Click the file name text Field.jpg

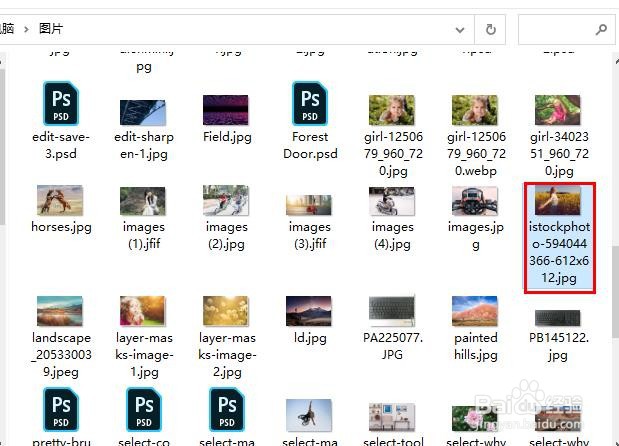pos(227,137)
